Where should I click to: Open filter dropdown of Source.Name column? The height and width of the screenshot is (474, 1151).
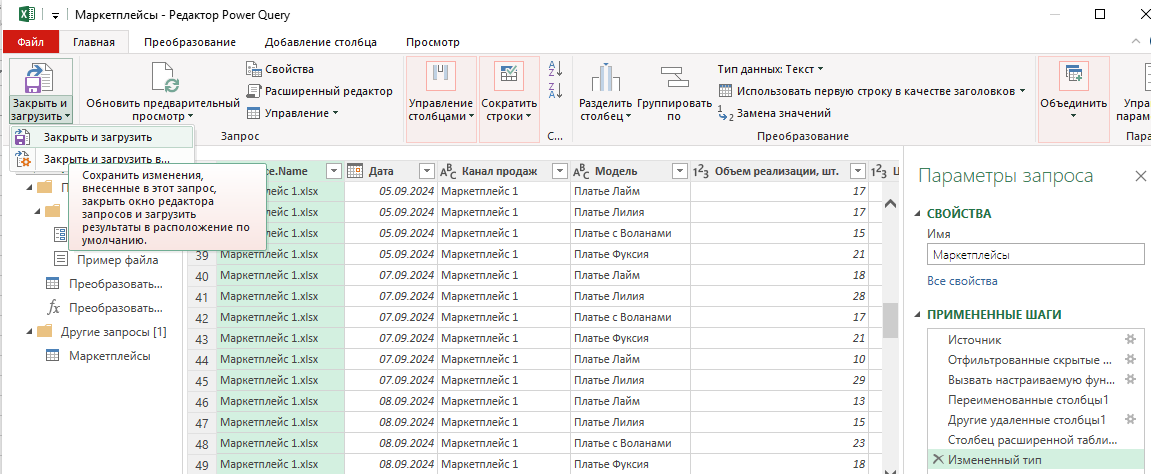(x=334, y=171)
